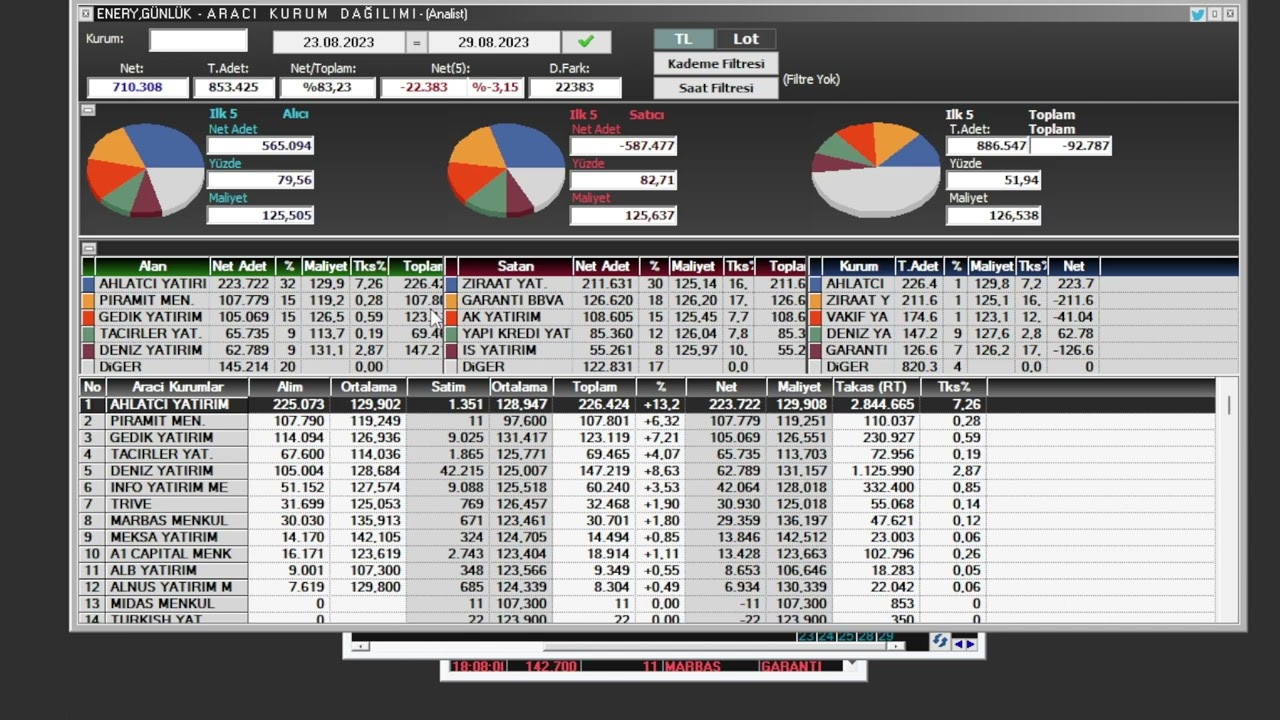Edit end date 29.08.2023

(x=494, y=42)
